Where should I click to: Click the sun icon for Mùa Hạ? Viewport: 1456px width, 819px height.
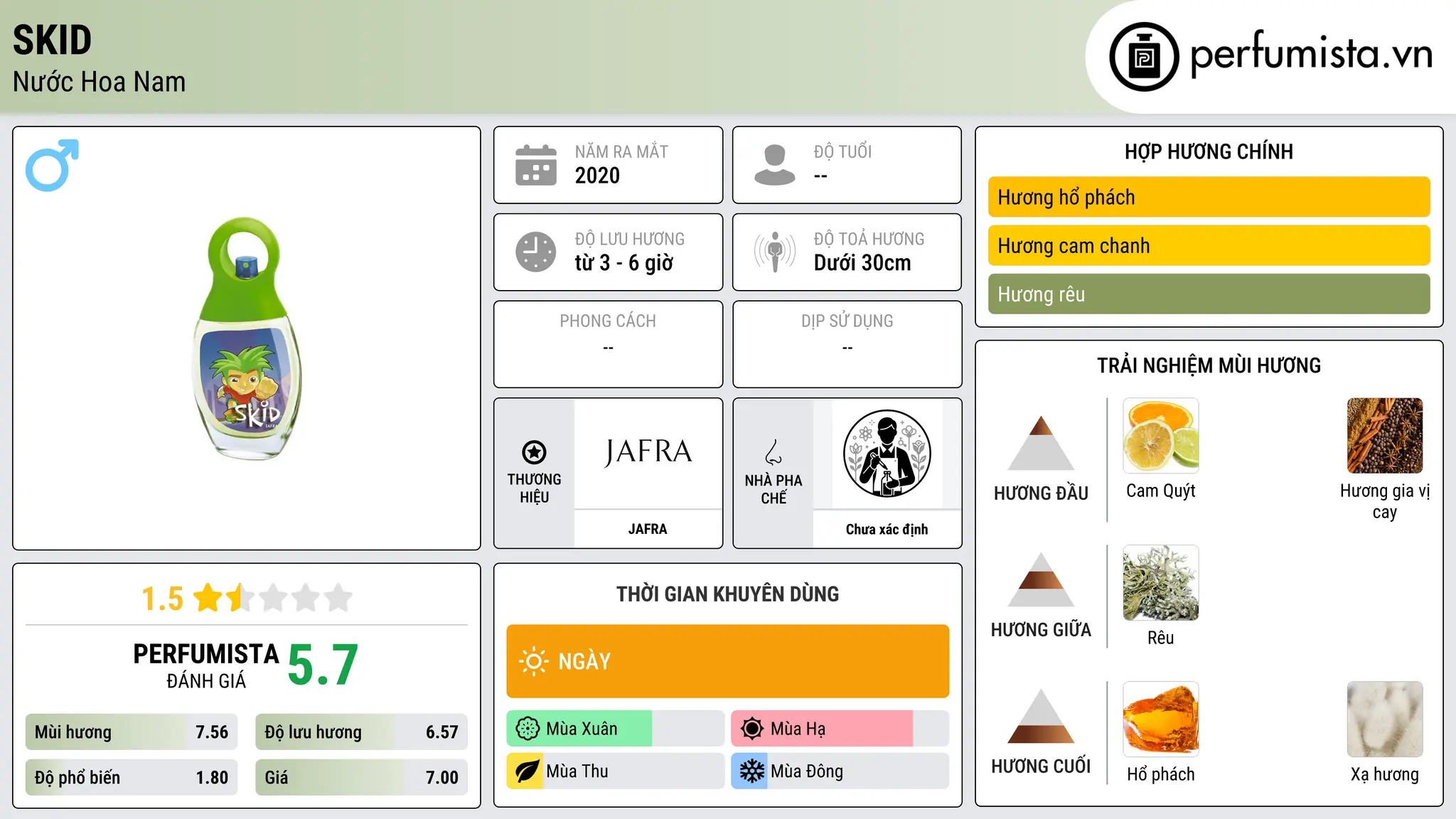[x=751, y=729]
